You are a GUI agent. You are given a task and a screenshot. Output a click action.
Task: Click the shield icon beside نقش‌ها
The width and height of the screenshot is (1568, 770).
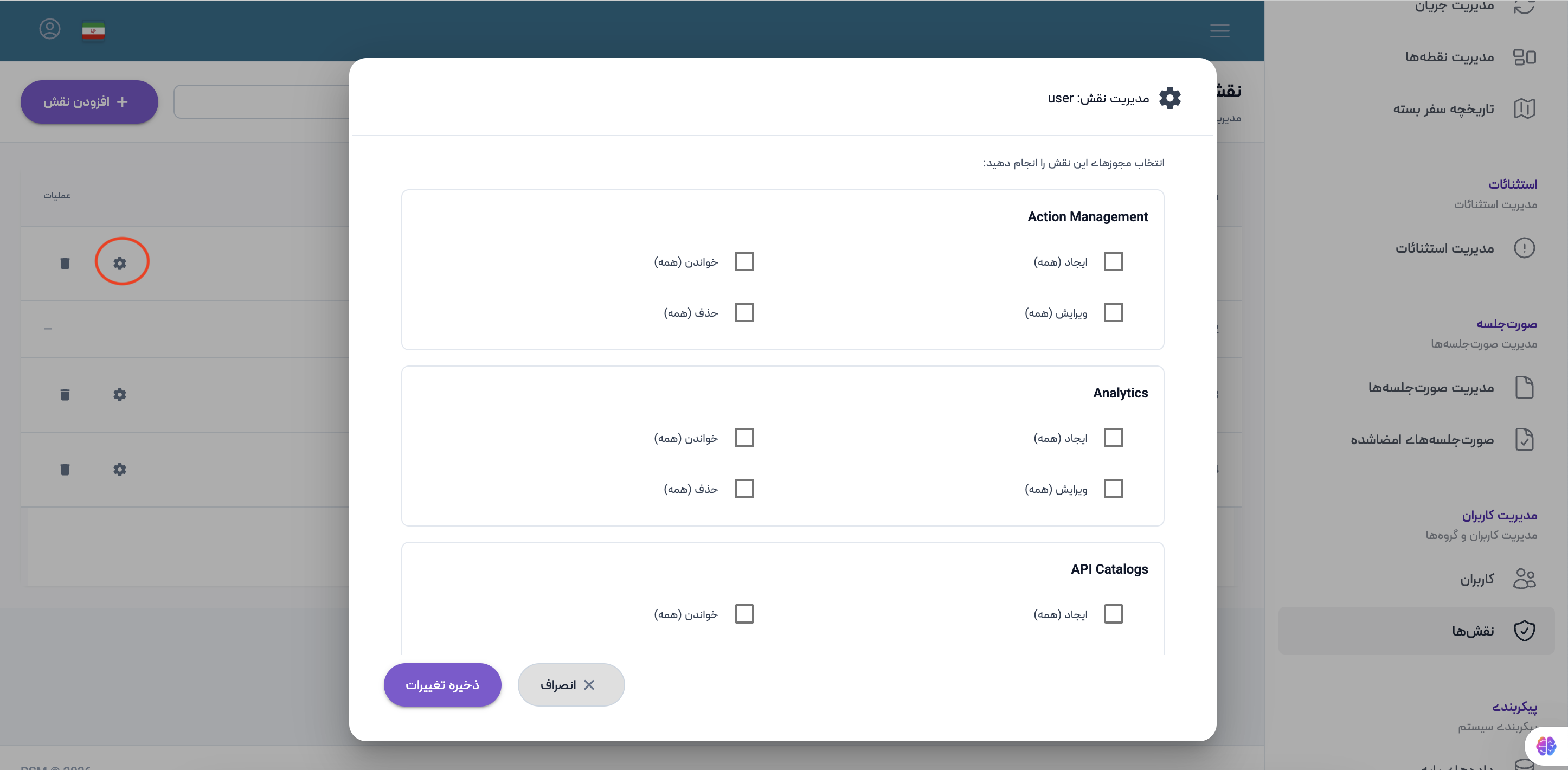(1524, 631)
